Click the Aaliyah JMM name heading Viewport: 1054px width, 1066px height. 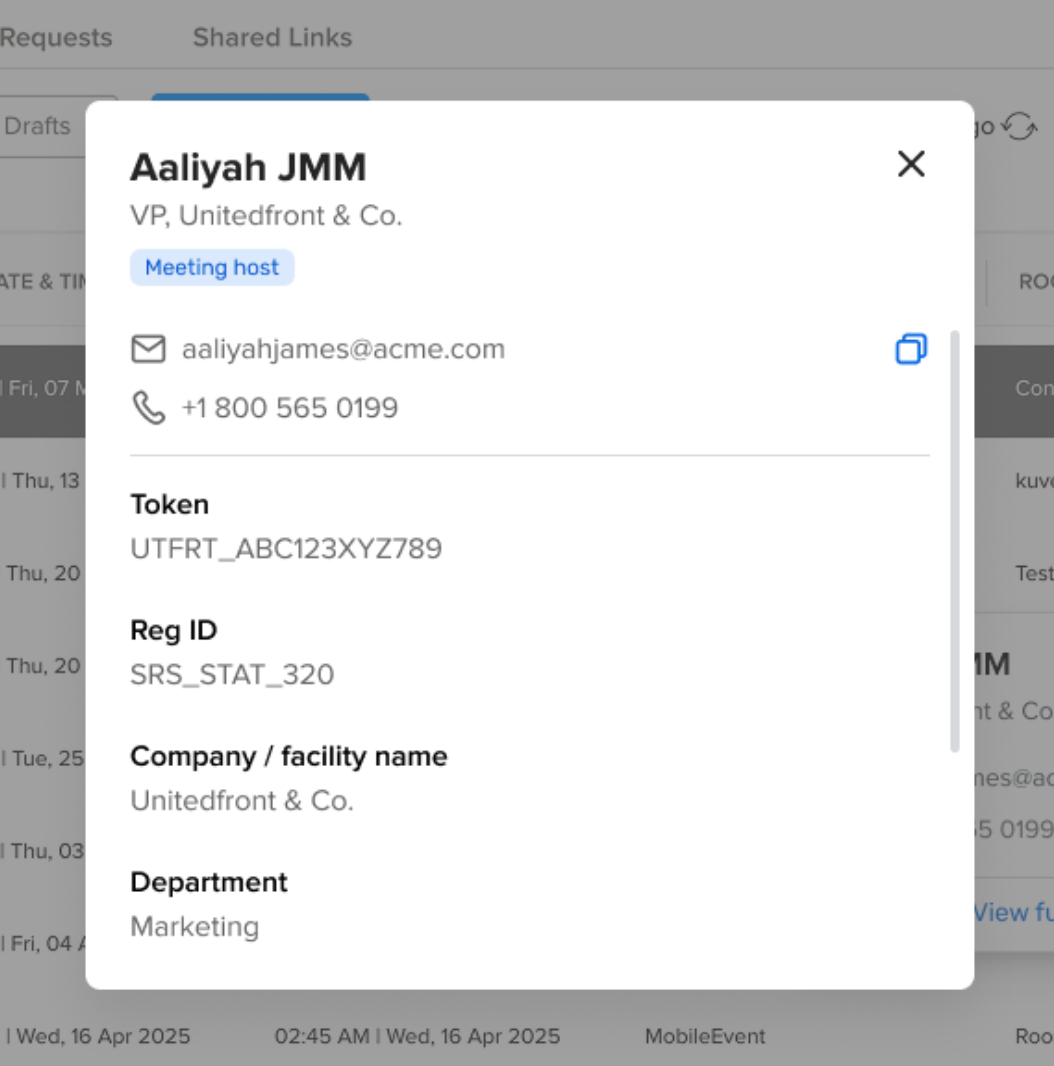[x=248, y=168]
